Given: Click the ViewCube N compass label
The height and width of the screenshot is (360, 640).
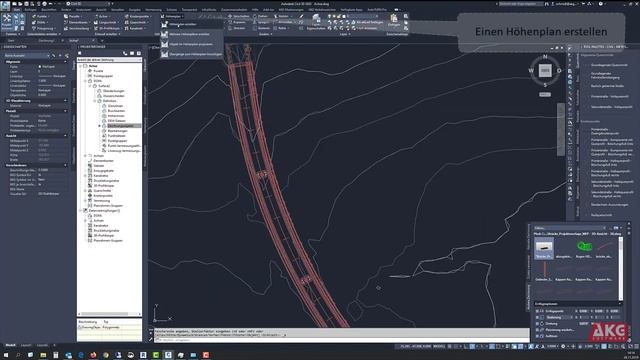Looking at the screenshot, I should point(545,57).
